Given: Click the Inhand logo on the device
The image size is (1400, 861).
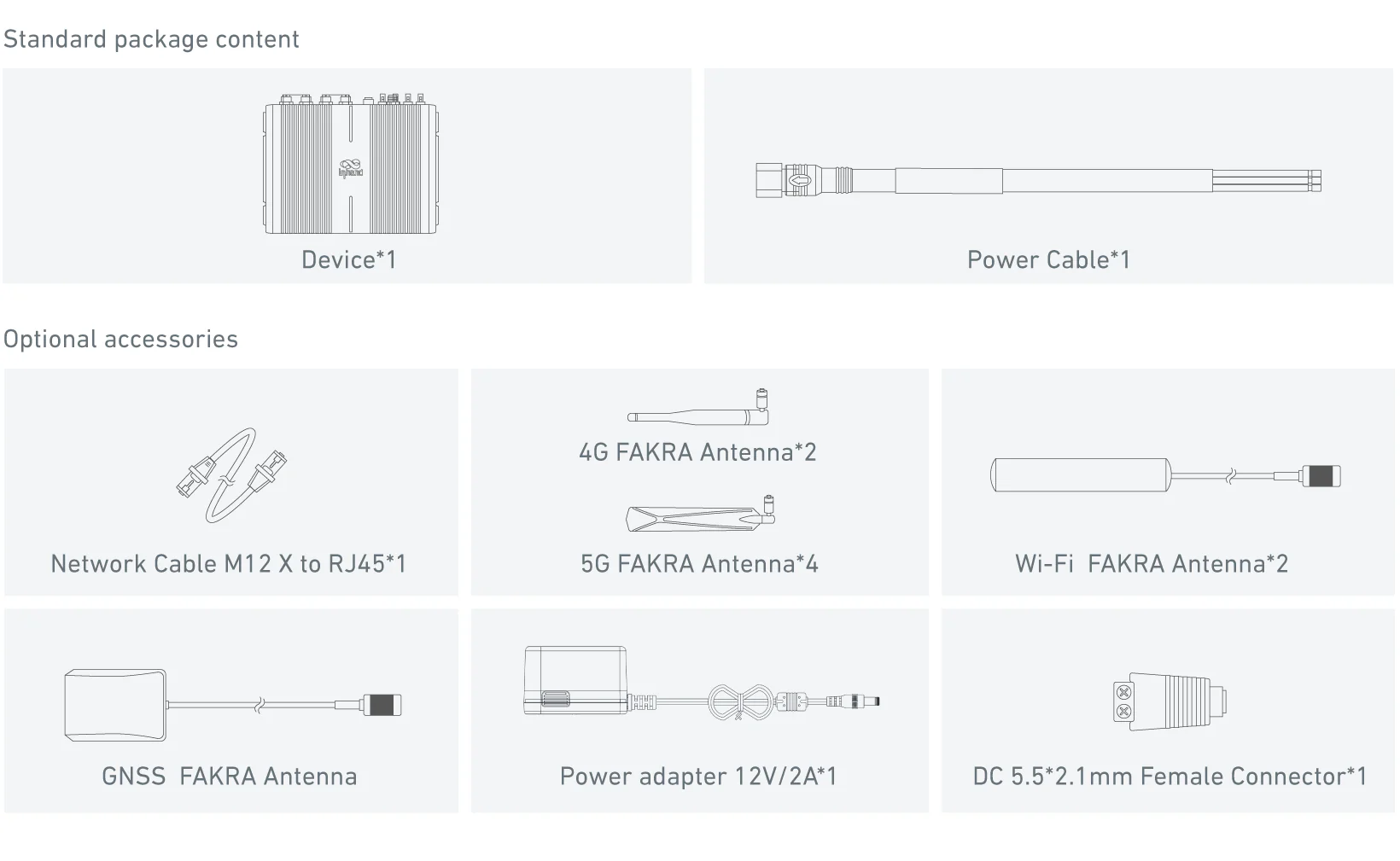Looking at the screenshot, I should click(350, 168).
